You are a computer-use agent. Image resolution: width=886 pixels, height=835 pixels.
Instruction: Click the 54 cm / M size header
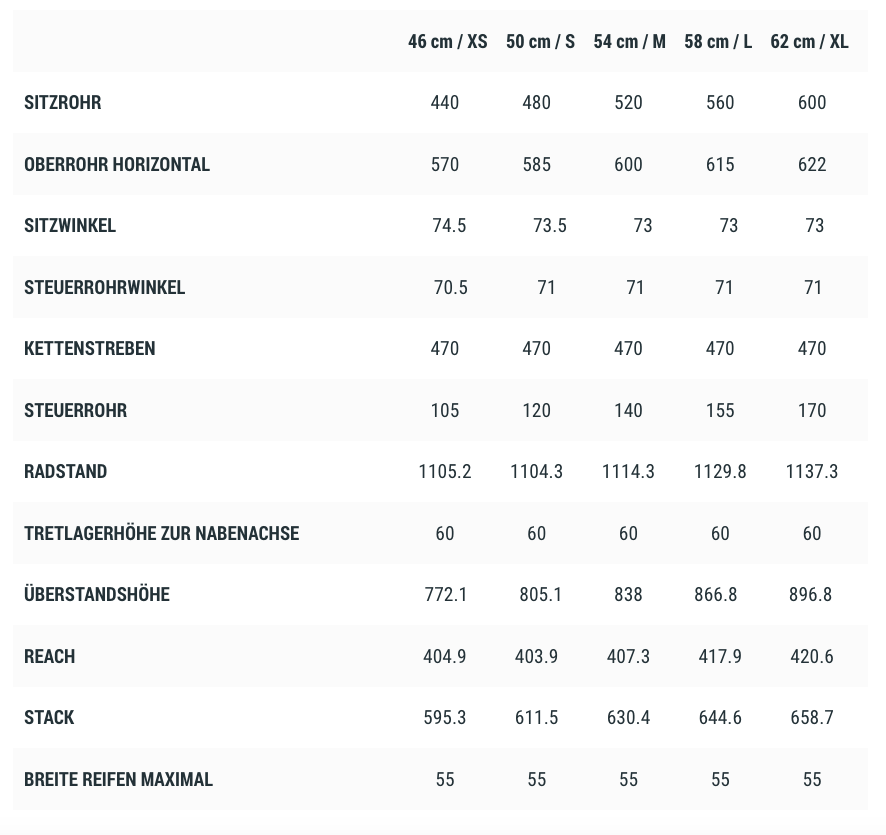(x=629, y=41)
